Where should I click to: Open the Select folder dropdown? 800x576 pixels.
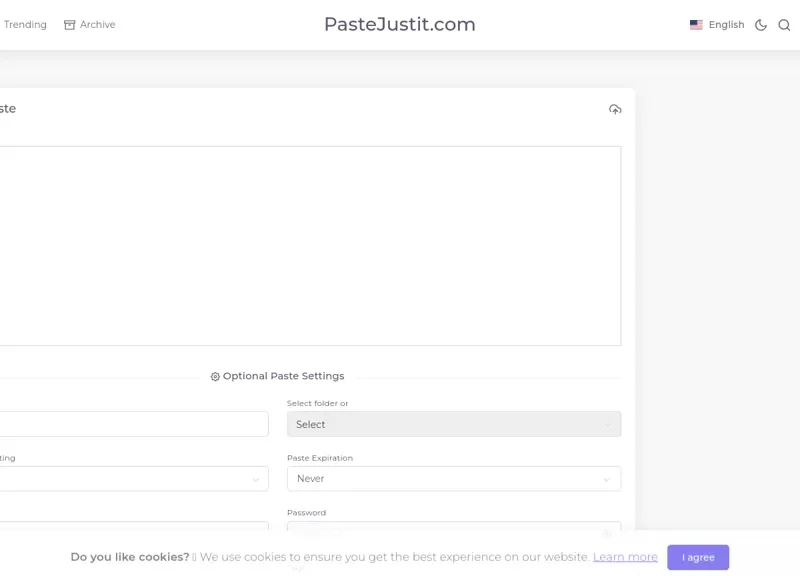click(452, 424)
